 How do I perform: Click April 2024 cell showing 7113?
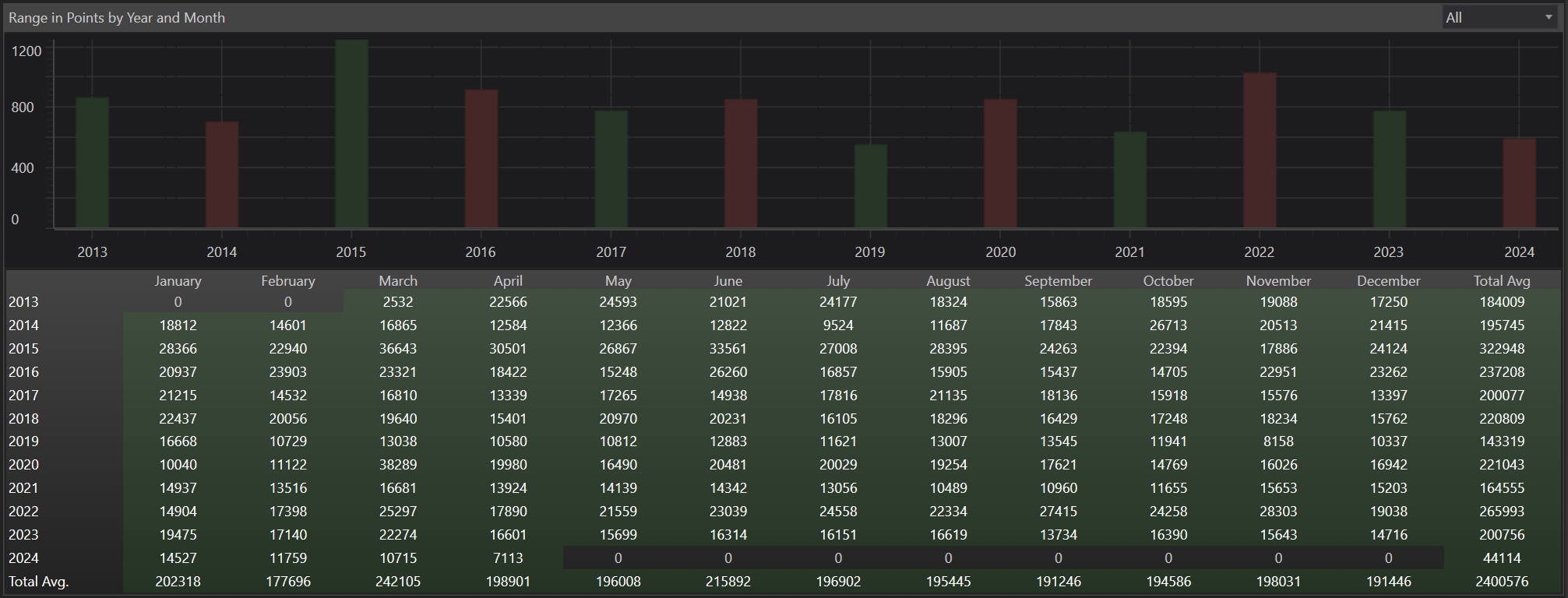tap(508, 558)
